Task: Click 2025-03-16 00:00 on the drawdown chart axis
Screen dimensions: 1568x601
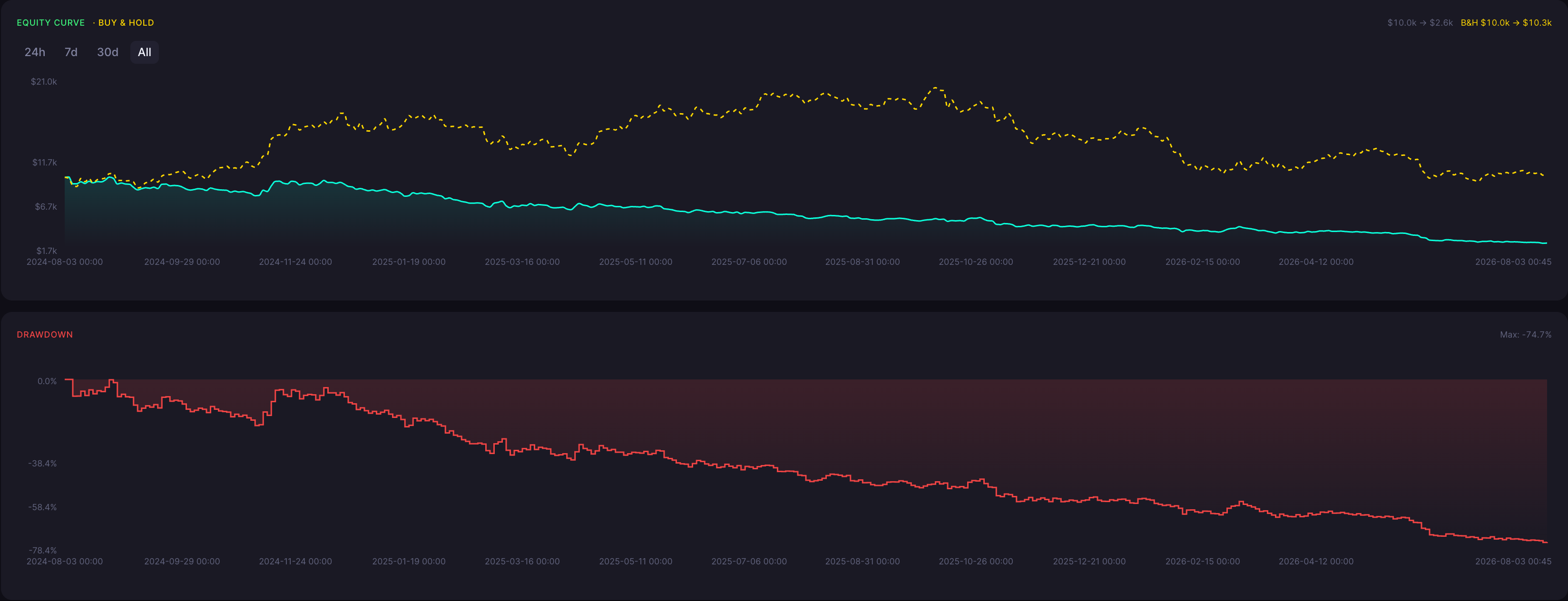Action: (x=522, y=562)
